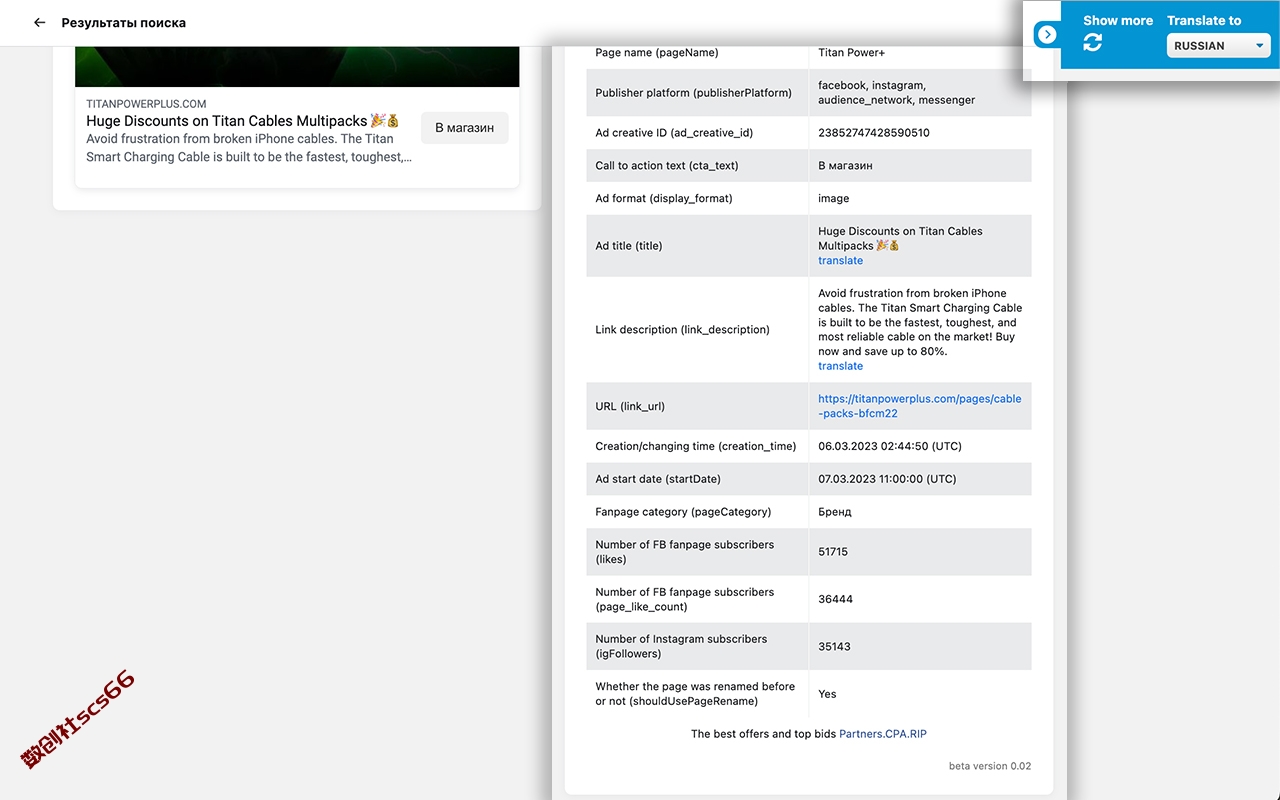Click the Yes value for page rename
The width and height of the screenshot is (1280, 800).
(827, 694)
